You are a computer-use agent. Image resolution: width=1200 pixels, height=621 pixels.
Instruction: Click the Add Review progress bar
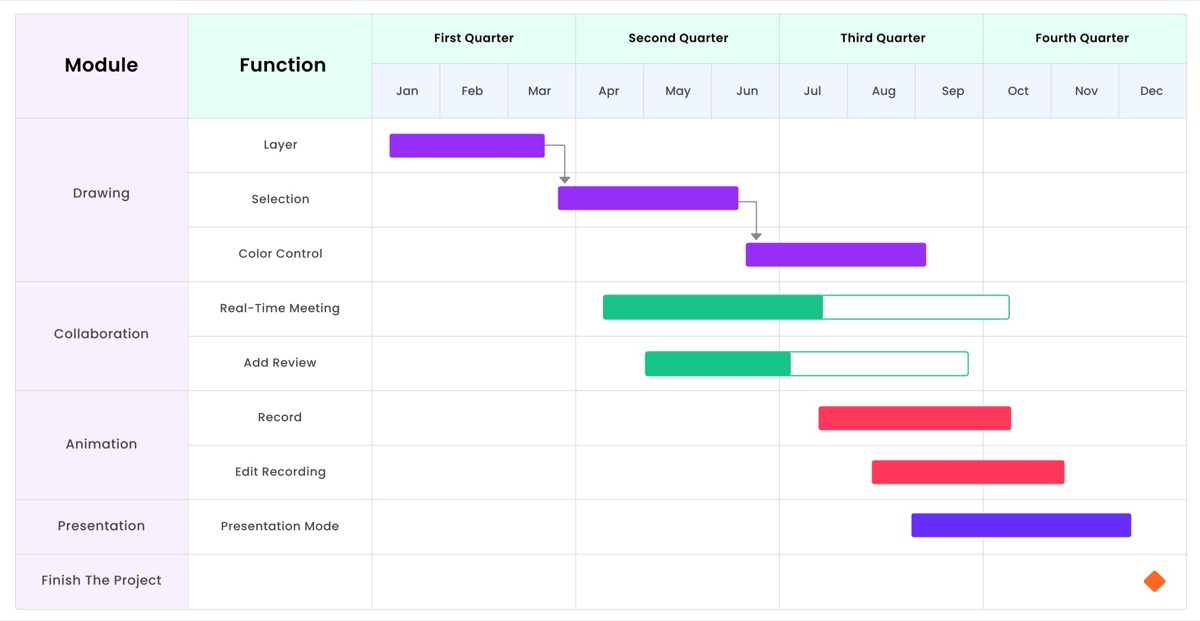point(806,364)
